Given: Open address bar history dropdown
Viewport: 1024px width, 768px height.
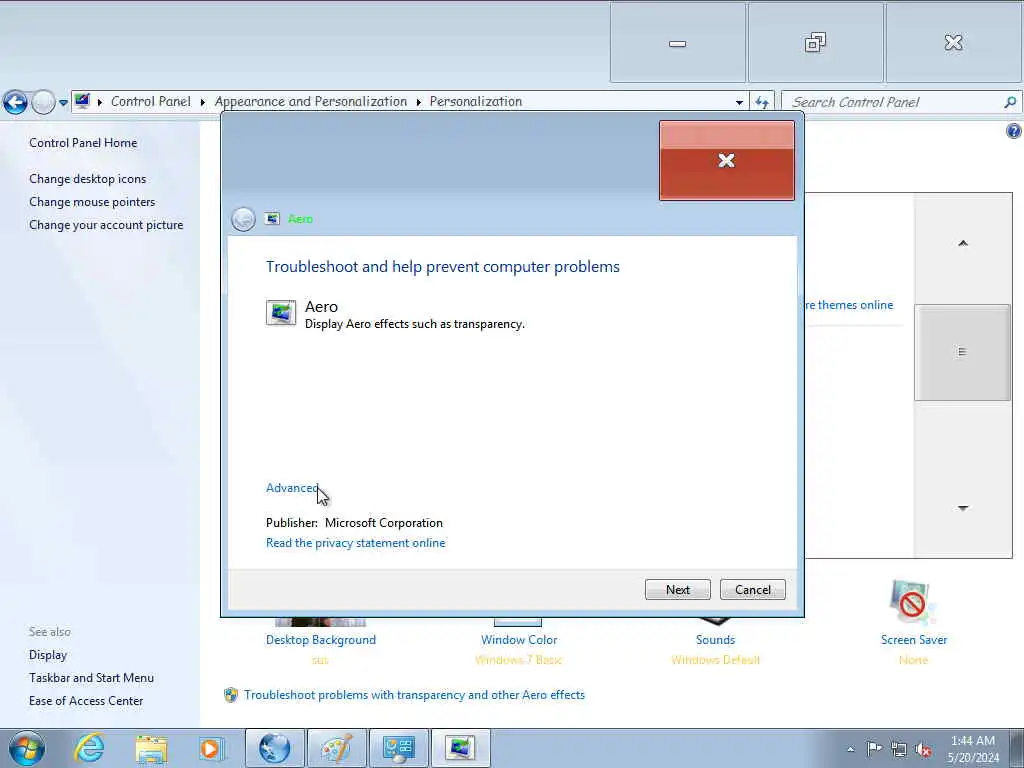Looking at the screenshot, I should [739, 103].
